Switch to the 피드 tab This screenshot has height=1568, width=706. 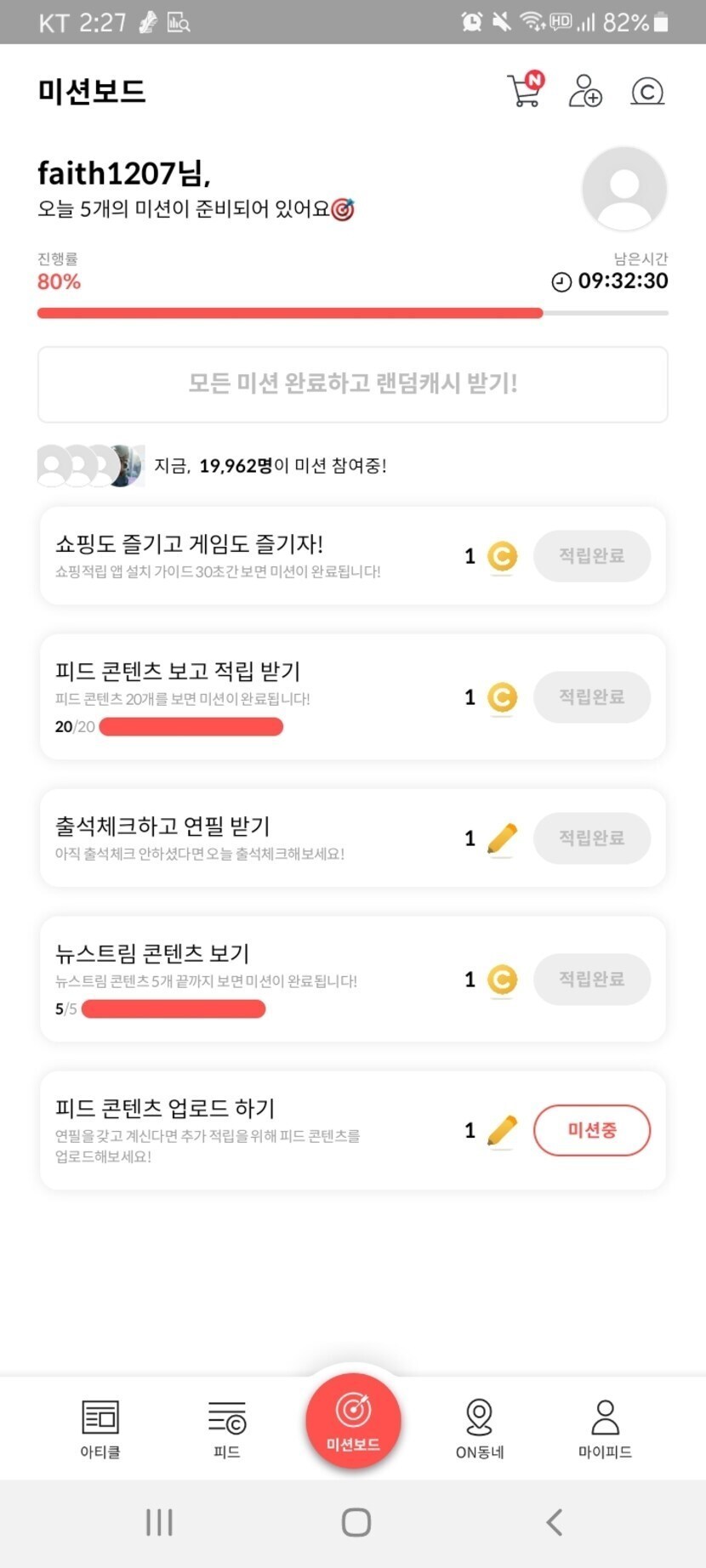(226, 1429)
